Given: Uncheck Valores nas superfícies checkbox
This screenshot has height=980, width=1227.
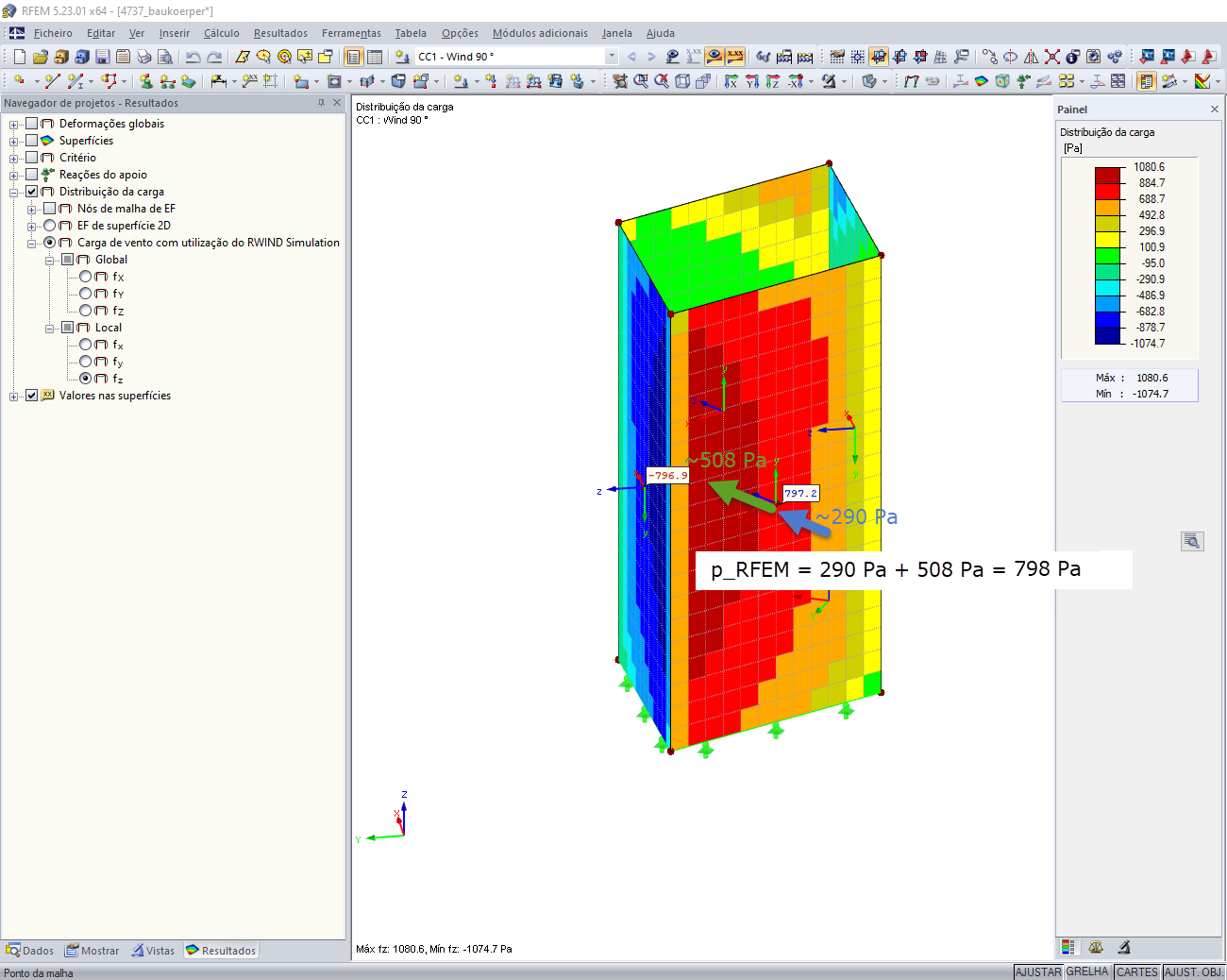Looking at the screenshot, I should pyautogui.click(x=32, y=396).
